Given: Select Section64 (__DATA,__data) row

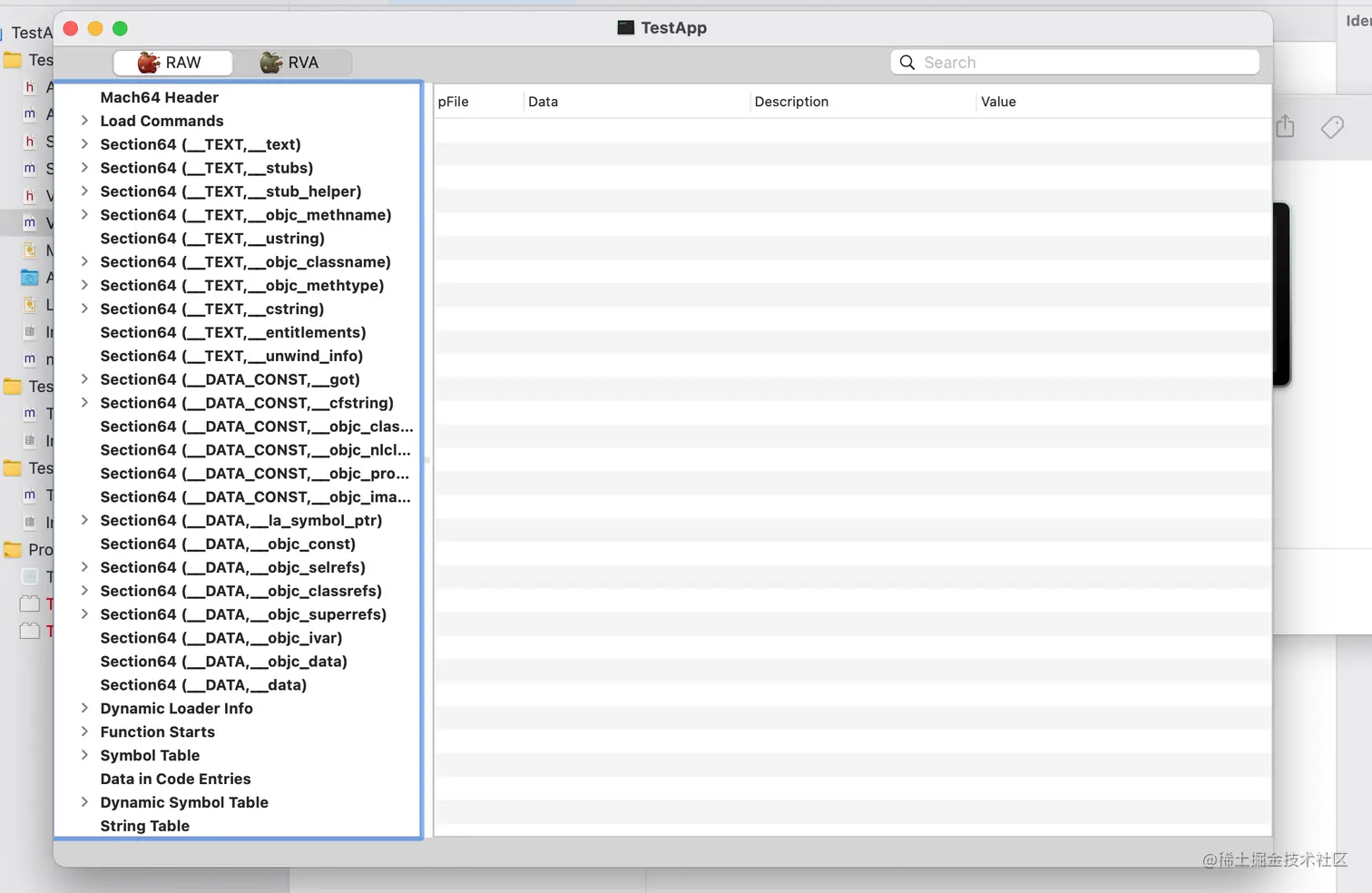Looking at the screenshot, I should [x=238, y=685].
